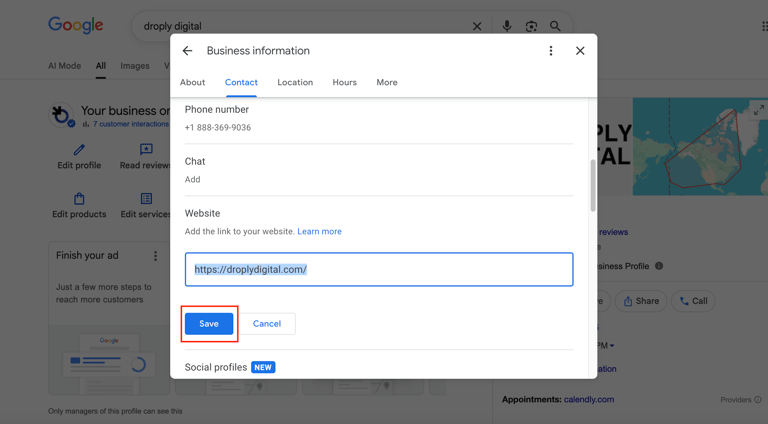
Task: Click the magnifier search icon
Action: click(555, 26)
